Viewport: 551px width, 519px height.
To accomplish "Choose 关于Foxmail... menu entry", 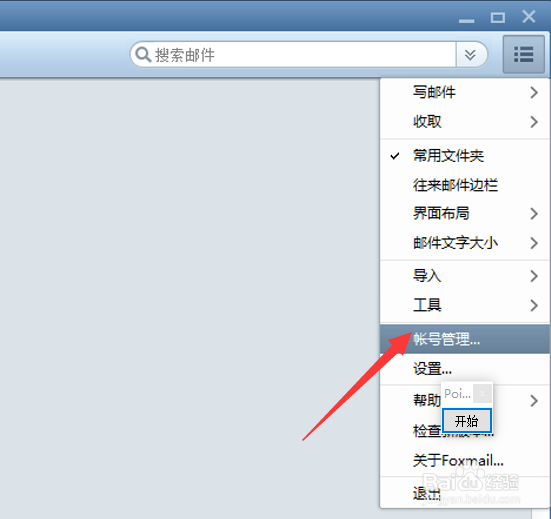I will [x=465, y=460].
